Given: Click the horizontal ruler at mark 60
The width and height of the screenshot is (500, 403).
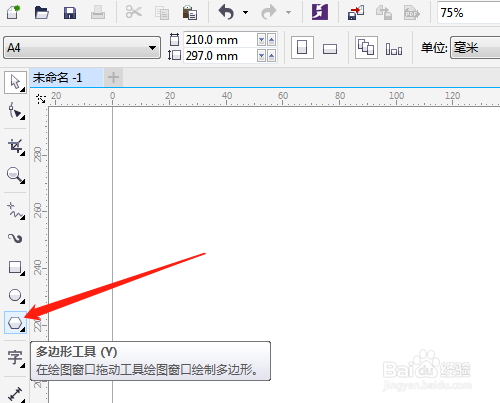Looking at the screenshot, I should coord(283,96).
